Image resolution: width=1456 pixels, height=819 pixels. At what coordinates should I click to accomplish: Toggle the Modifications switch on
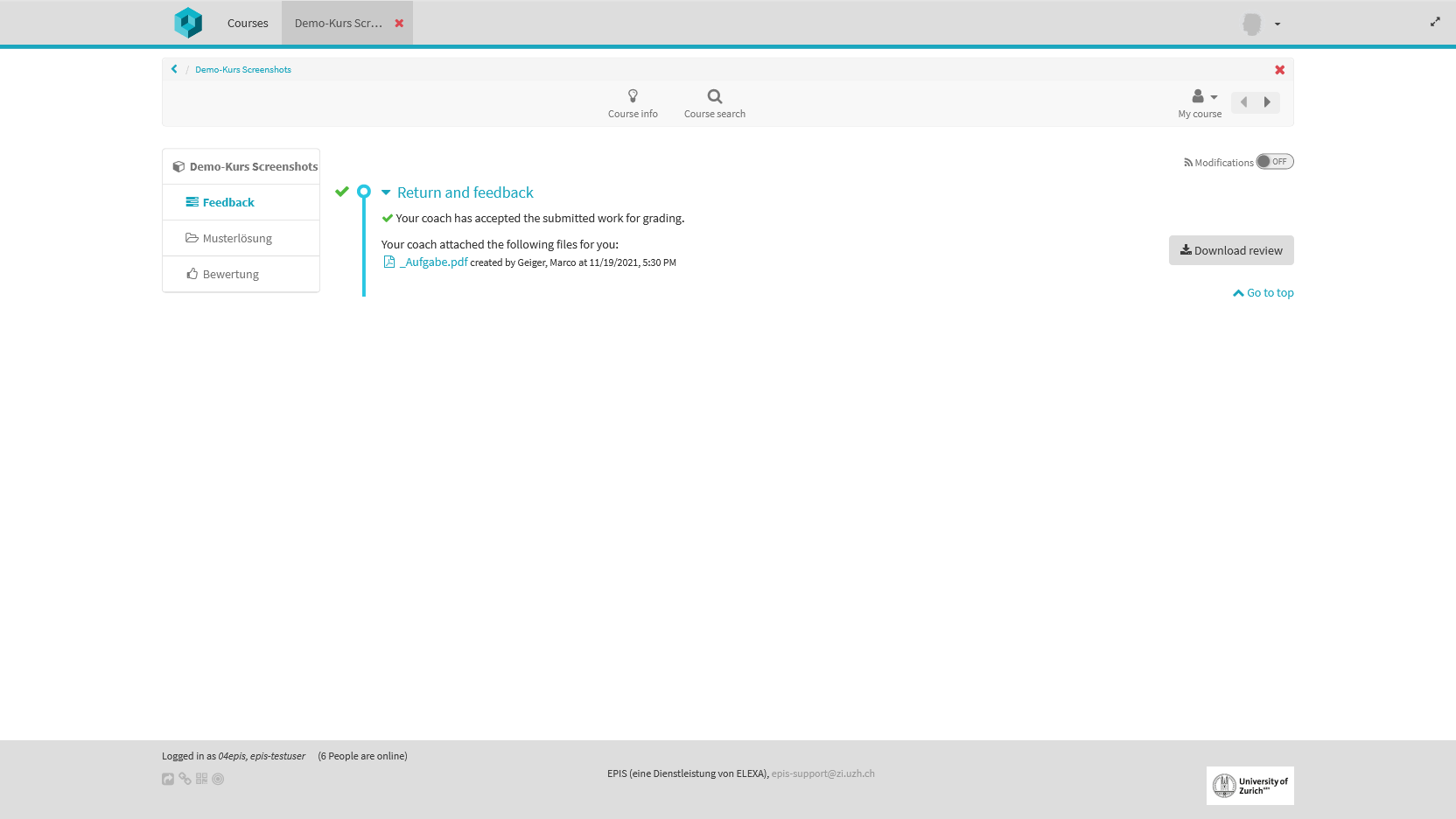click(1275, 162)
